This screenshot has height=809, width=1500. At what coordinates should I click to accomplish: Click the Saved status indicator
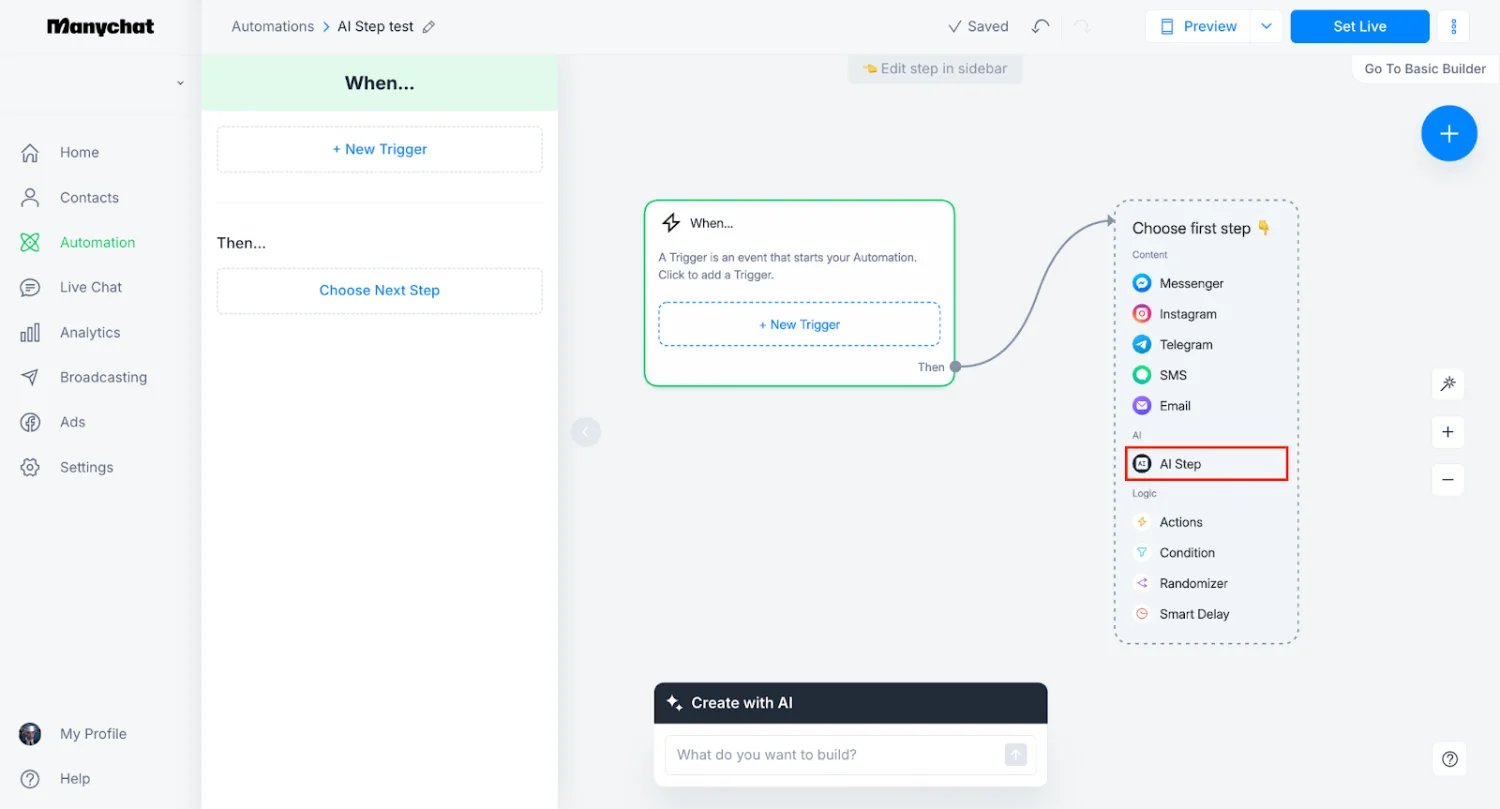click(978, 27)
